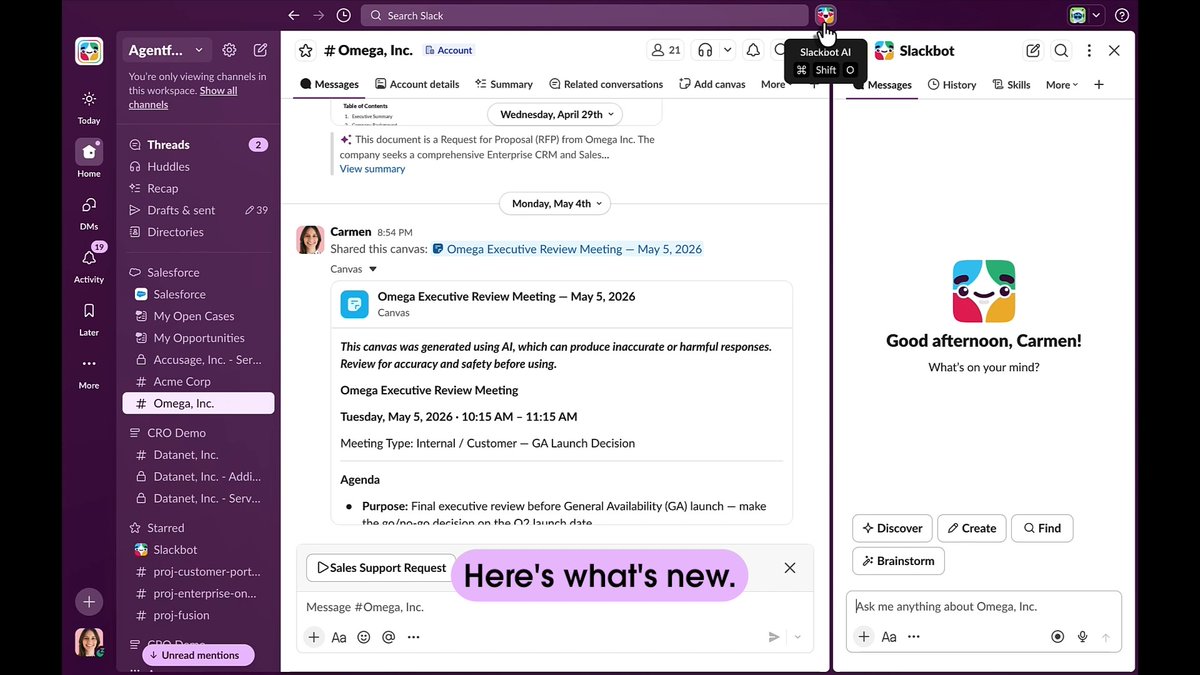
Task: Toggle formatting in Slackbot composer
Action: (889, 637)
